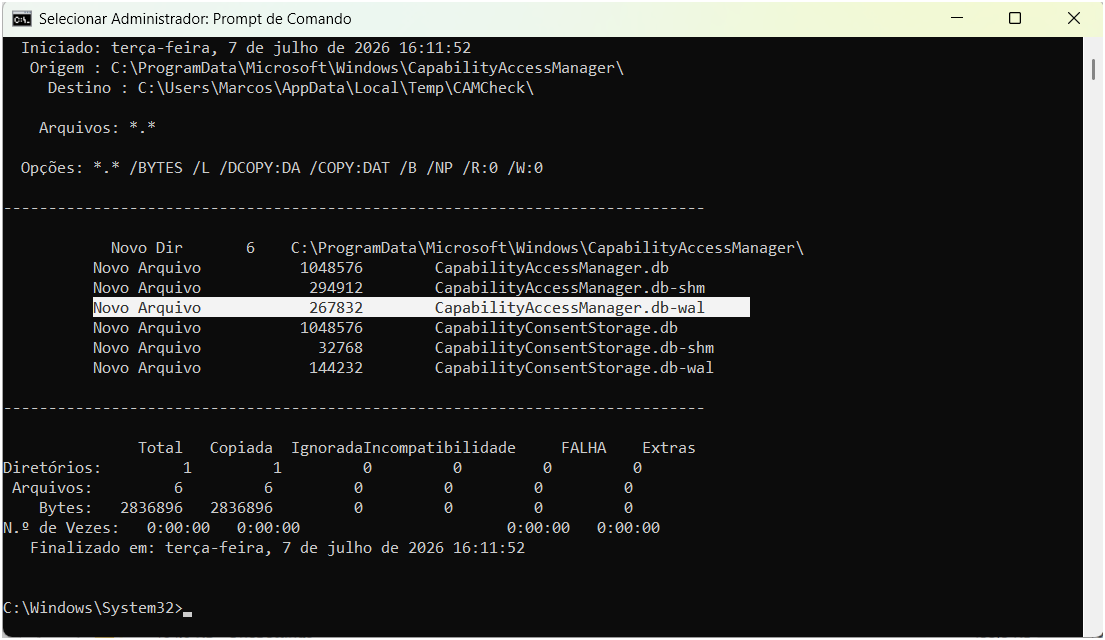This screenshot has width=1105, height=640.
Task: Click the Opções robocopy flags line
Action: [x=282, y=168]
